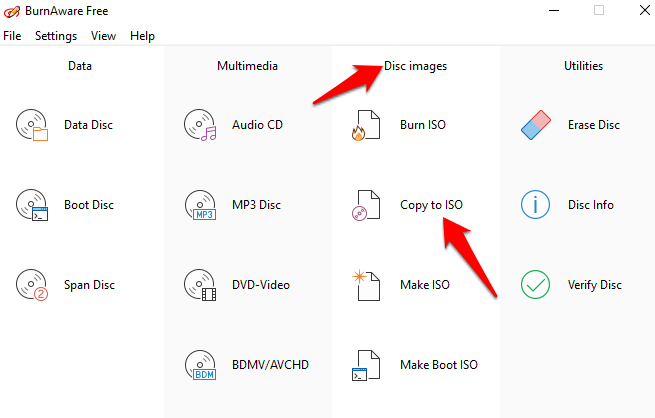Launch the Boot Disc text label
This screenshot has width=655, height=418.
pyautogui.click(x=89, y=205)
